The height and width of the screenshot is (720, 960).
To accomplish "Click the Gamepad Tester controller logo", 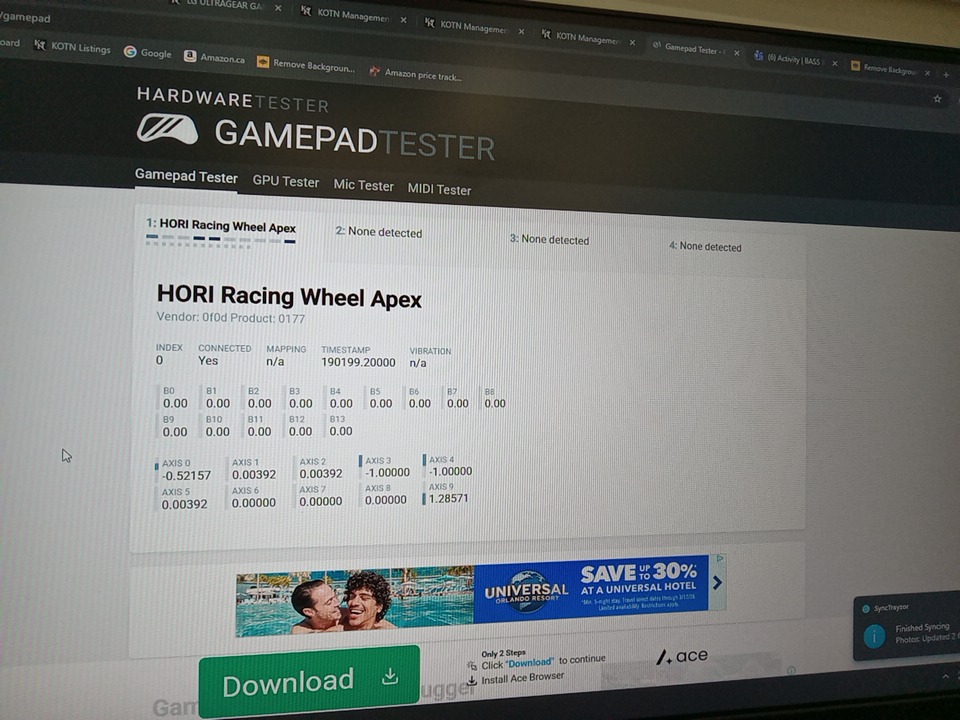I will (167, 129).
